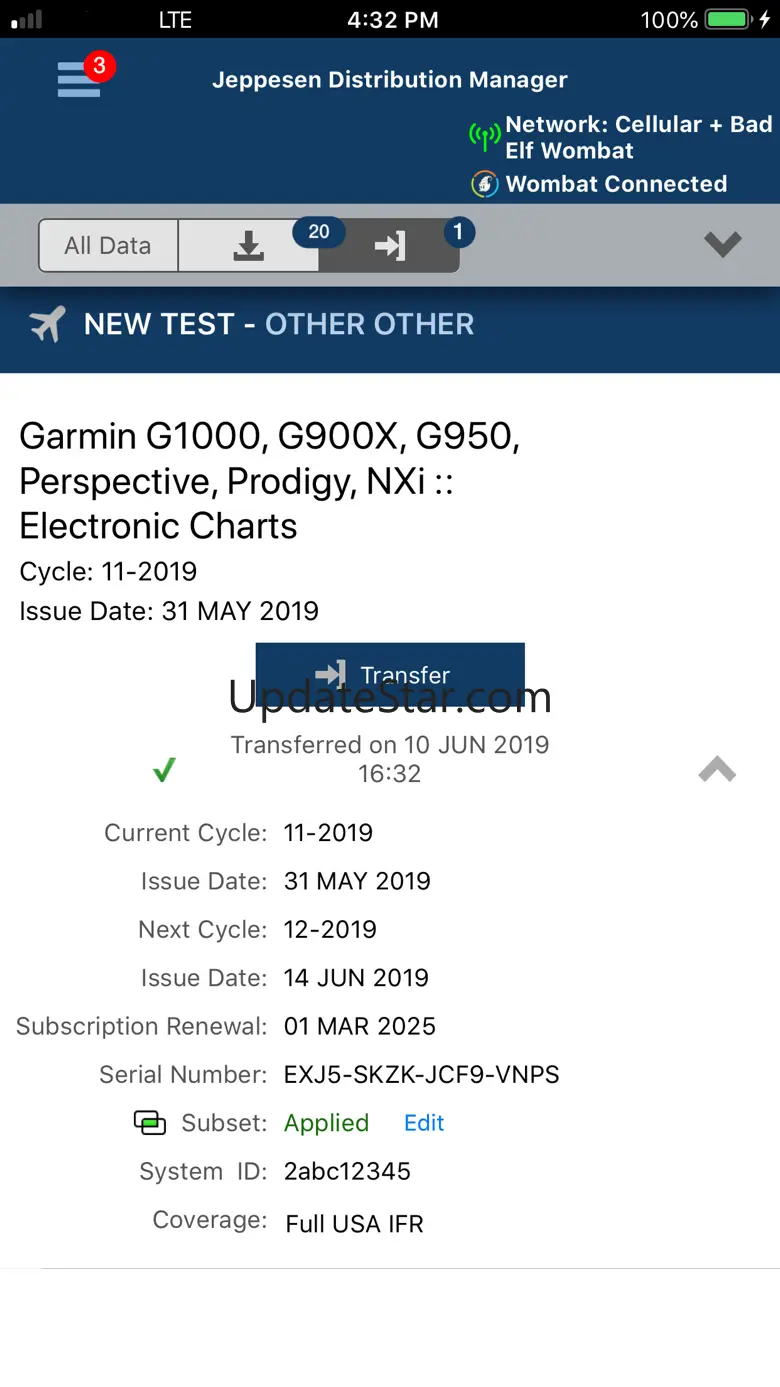The height and width of the screenshot is (1387, 780).
Task: Tap the cellular signal strength bars
Action: click(x=27, y=19)
